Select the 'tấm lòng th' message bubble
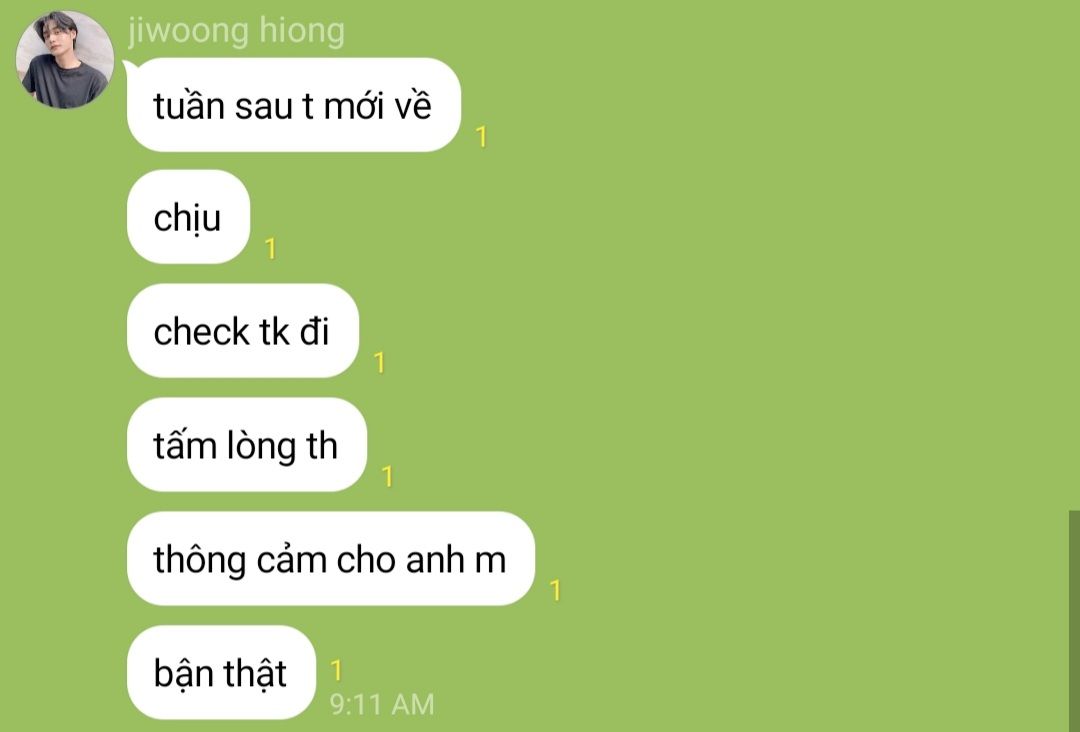The height and width of the screenshot is (732, 1080). [247, 444]
